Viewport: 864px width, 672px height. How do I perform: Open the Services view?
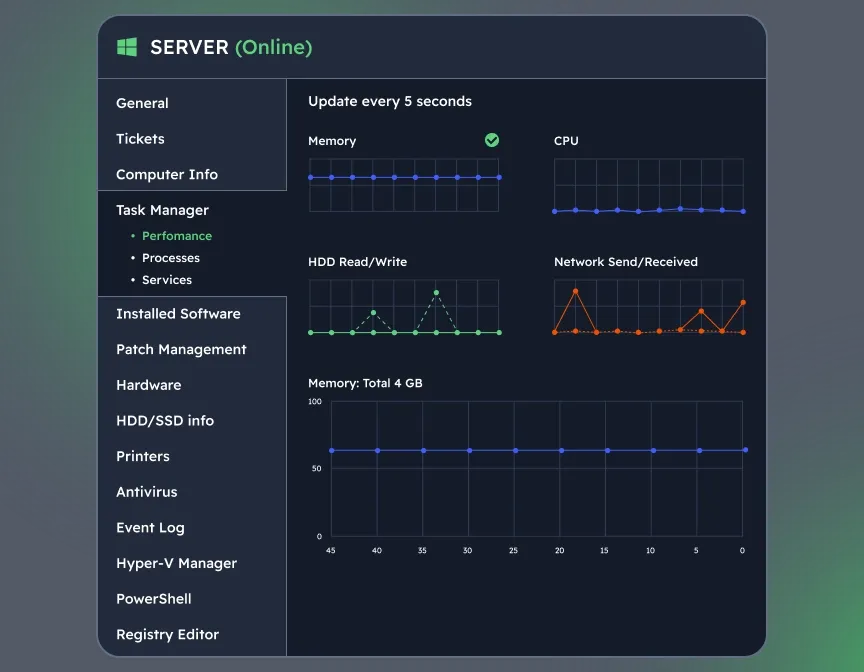[x=167, y=280]
